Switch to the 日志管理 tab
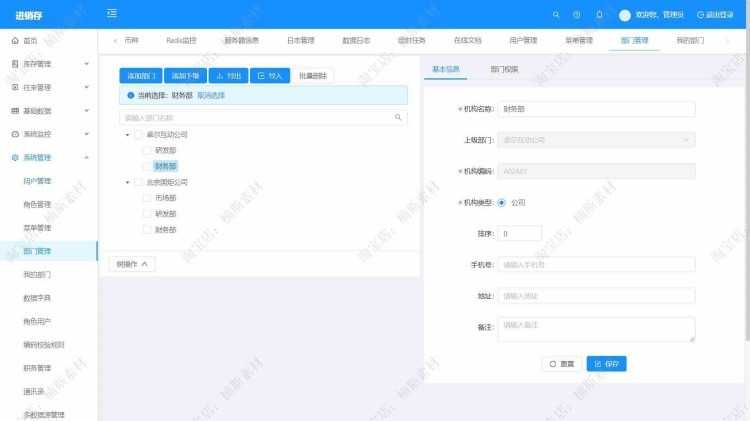The height and width of the screenshot is (421, 750). point(300,41)
